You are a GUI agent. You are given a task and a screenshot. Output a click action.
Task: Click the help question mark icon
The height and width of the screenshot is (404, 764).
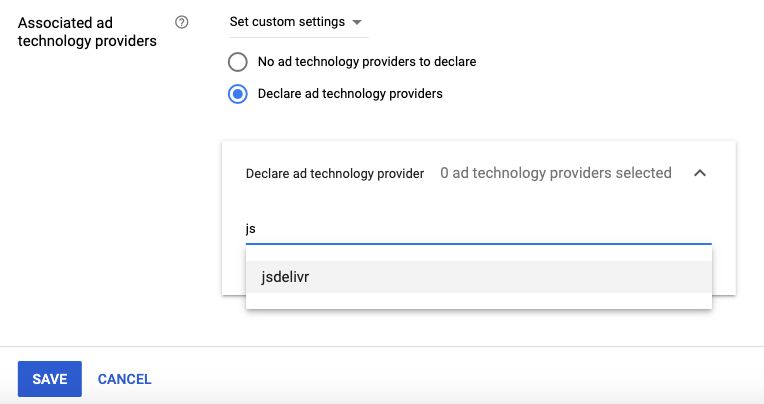coord(181,22)
